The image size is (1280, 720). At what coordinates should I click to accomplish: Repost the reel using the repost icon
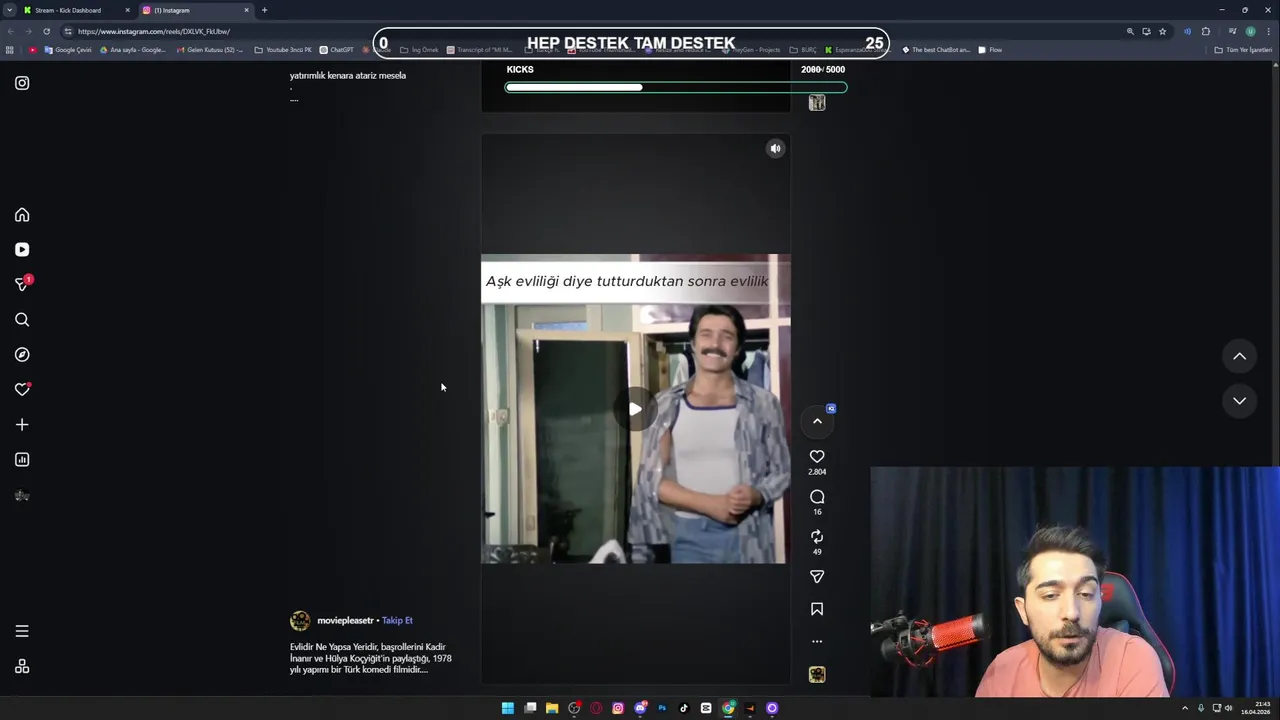(817, 537)
